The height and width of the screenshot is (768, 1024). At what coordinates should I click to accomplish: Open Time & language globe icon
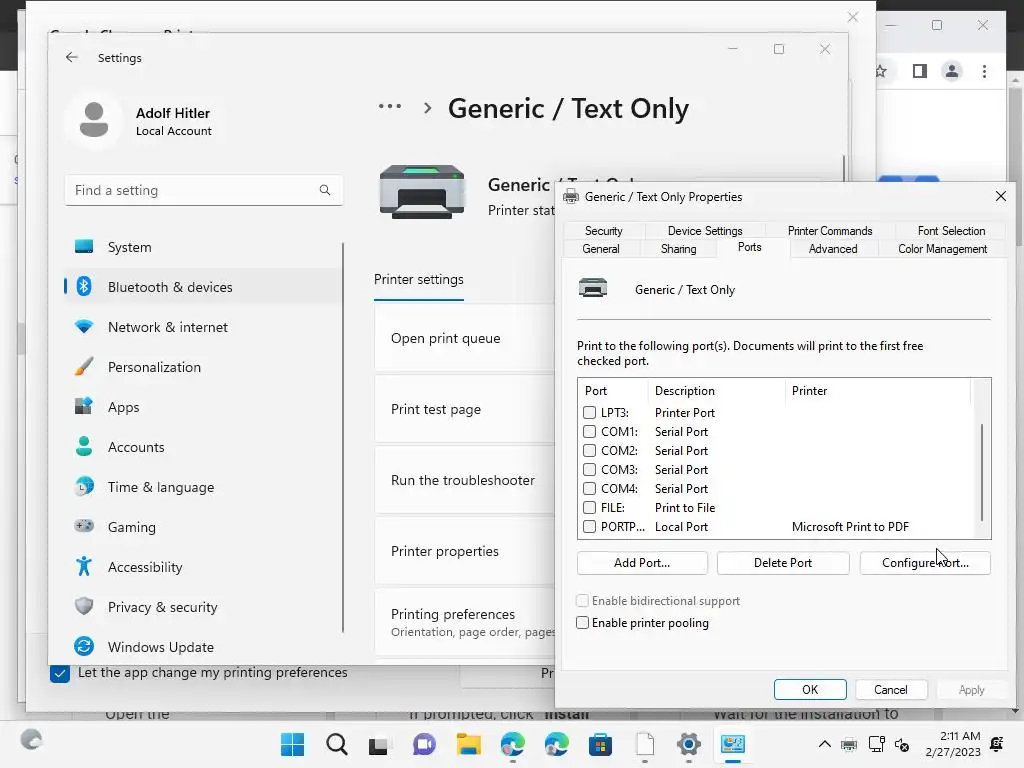point(84,487)
